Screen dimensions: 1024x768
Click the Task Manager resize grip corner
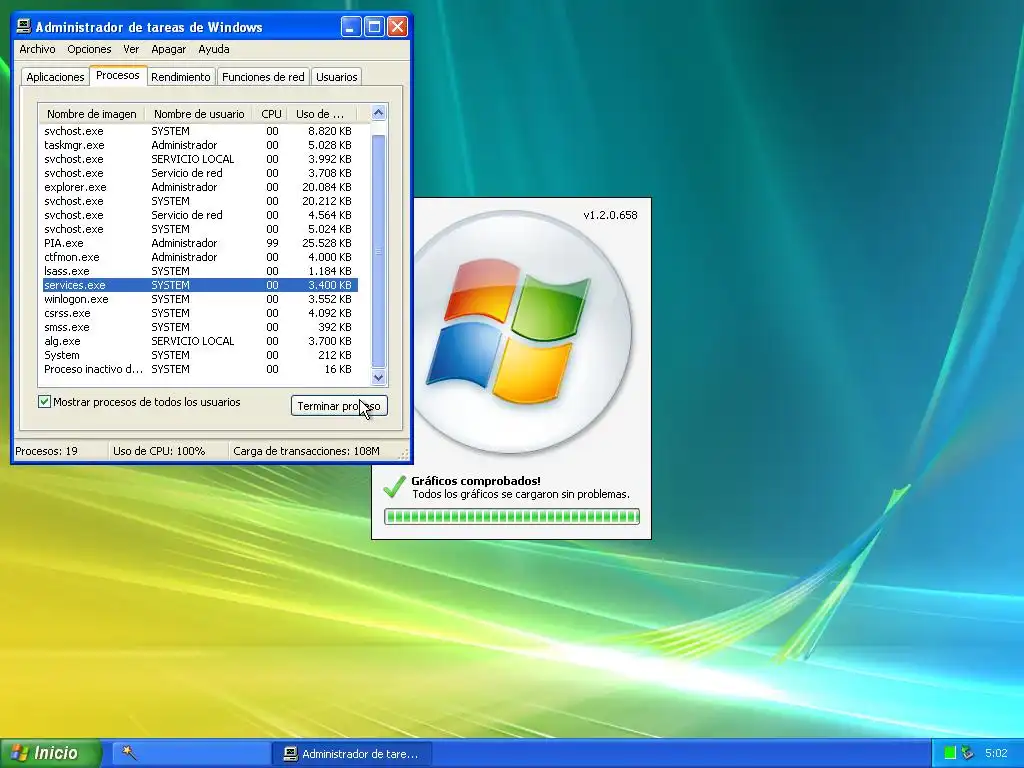point(404,454)
